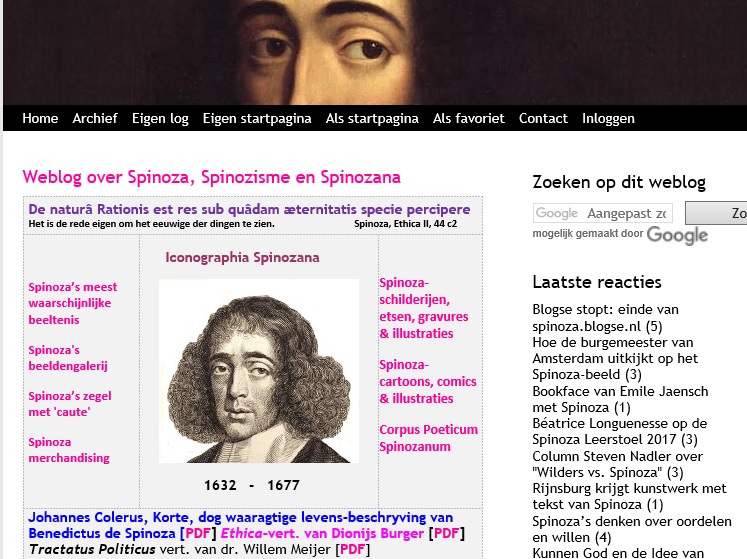
Task: Open the PDF link after Dionijs Burger
Action: point(446,533)
